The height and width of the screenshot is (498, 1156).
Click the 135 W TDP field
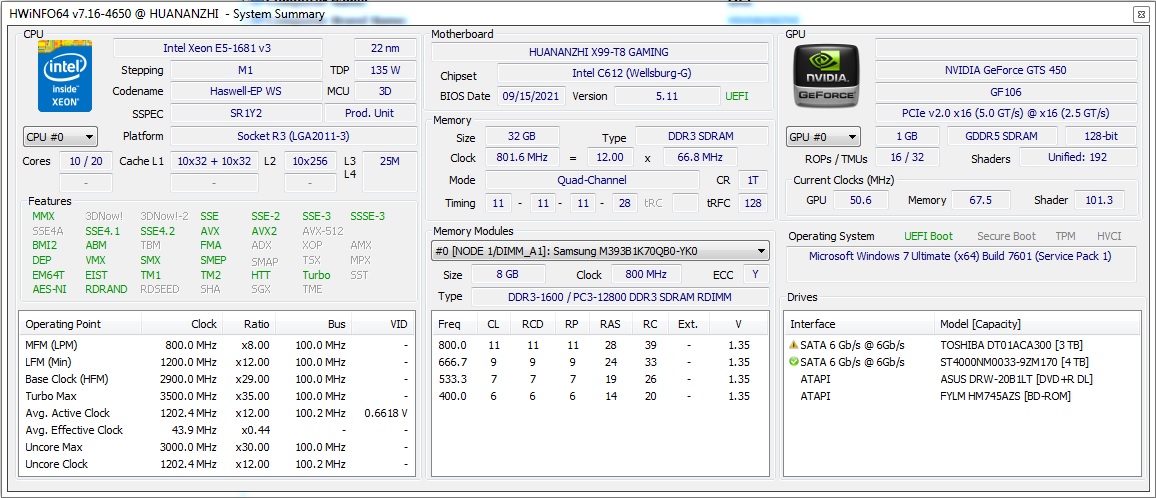386,71
